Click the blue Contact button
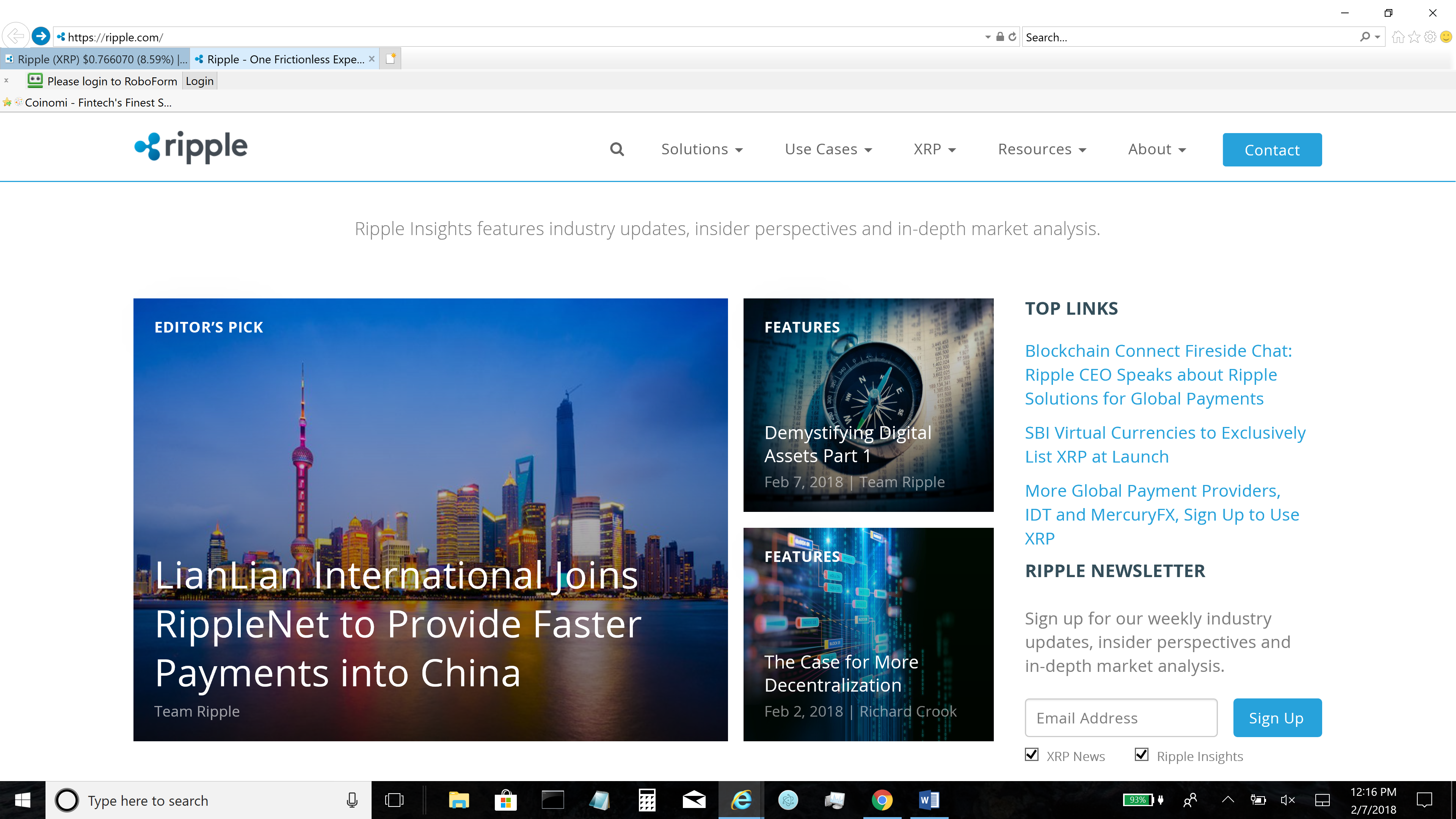Image resolution: width=1456 pixels, height=819 pixels. [x=1272, y=150]
